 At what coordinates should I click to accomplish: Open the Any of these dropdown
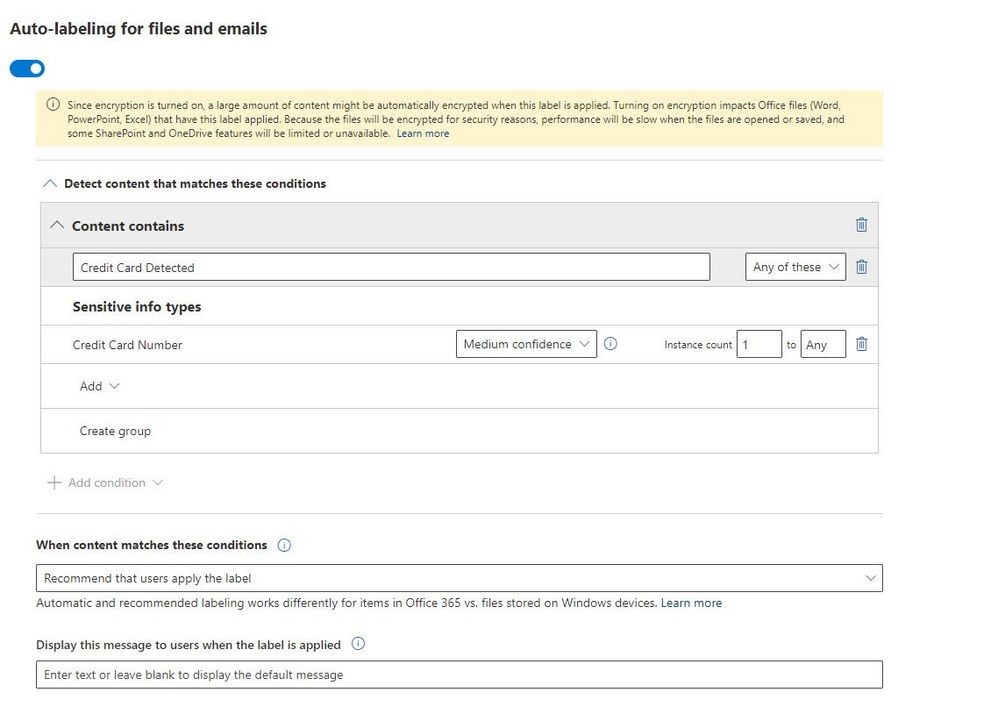(x=796, y=267)
